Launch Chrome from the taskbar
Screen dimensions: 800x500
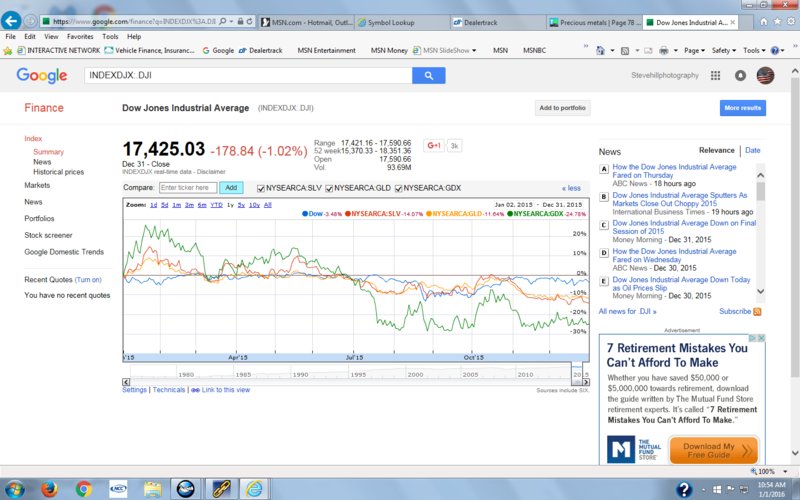tap(84, 489)
